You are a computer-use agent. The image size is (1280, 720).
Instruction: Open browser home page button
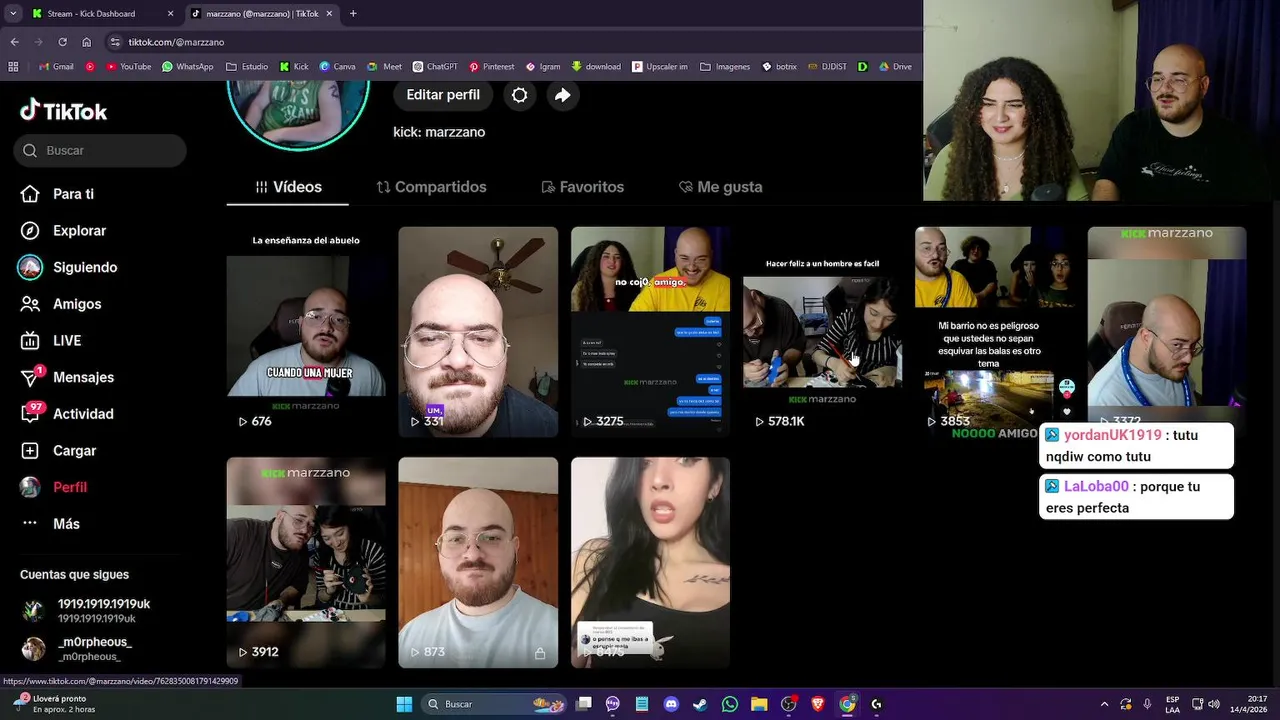[x=87, y=42]
